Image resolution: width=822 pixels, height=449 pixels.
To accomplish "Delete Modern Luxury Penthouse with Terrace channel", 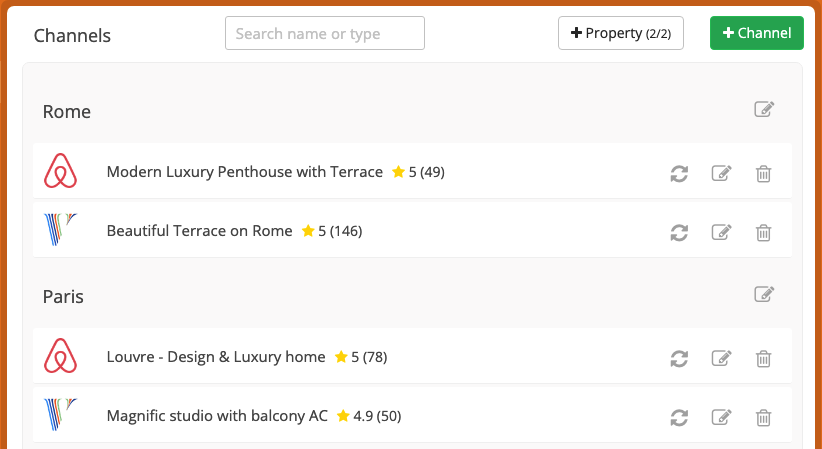I will 763,174.
